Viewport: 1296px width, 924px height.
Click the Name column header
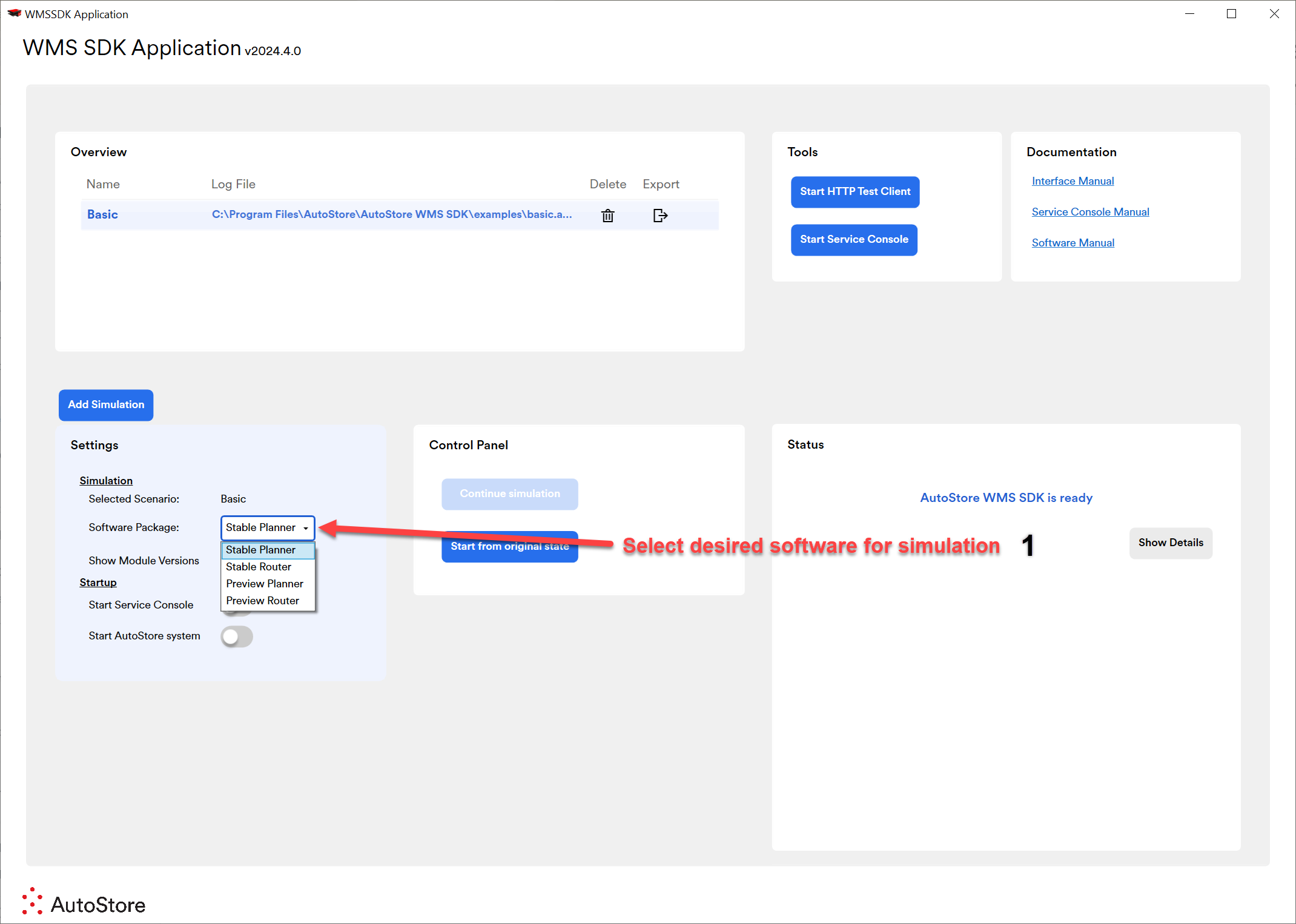103,184
